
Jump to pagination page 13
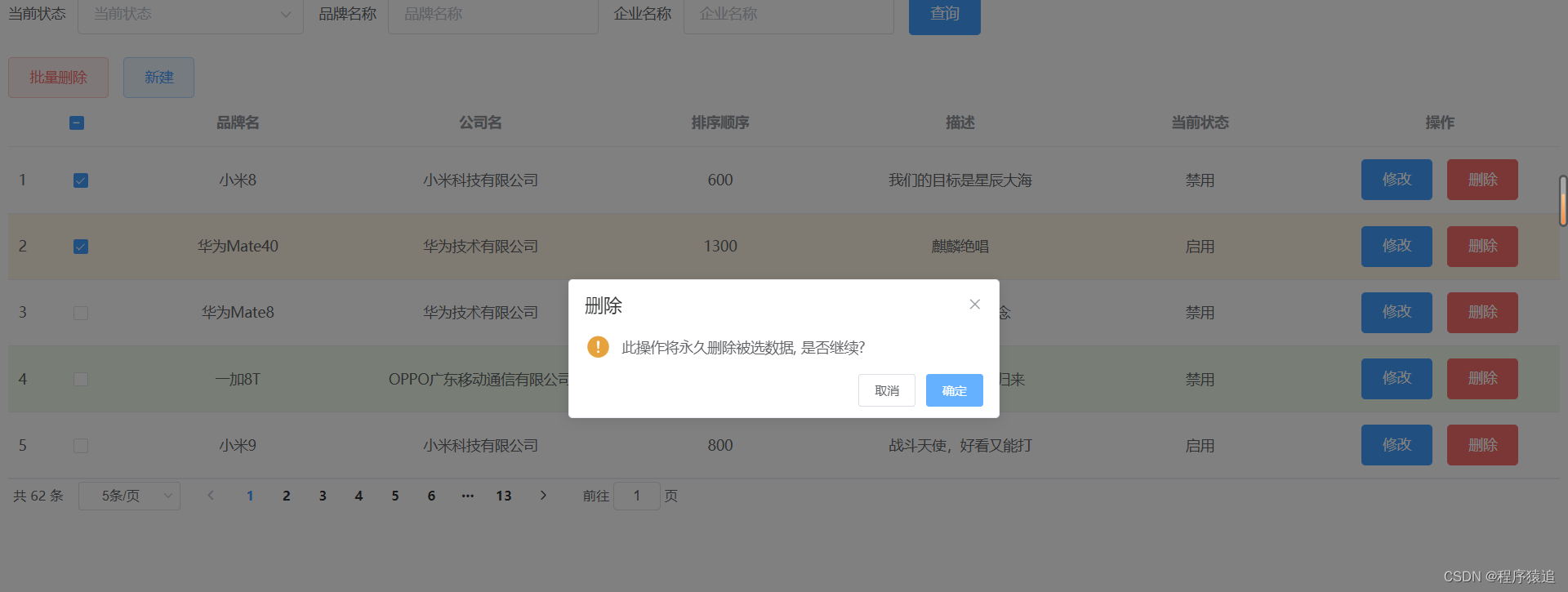[x=504, y=496]
